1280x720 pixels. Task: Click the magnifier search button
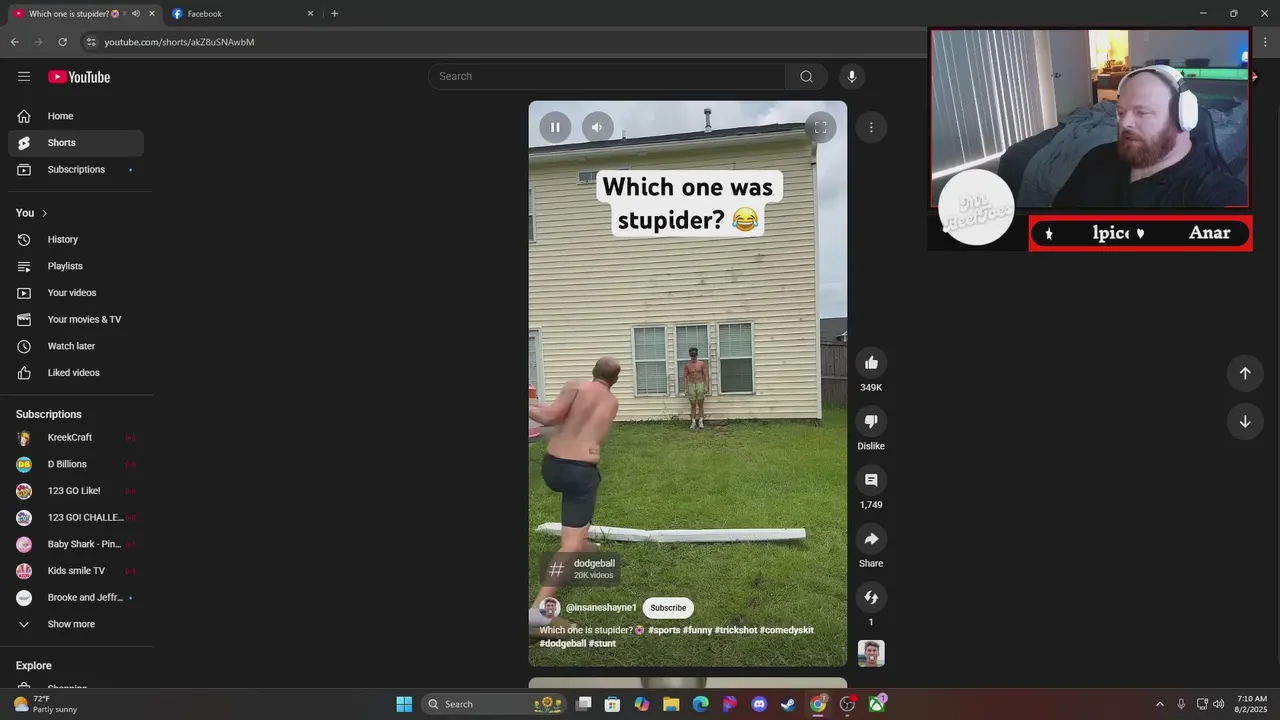pyautogui.click(x=806, y=77)
